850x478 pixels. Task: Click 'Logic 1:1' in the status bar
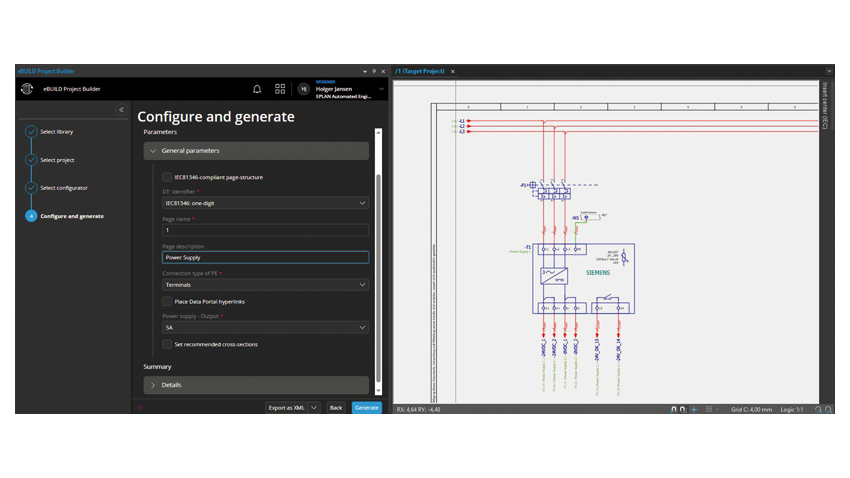coord(792,410)
